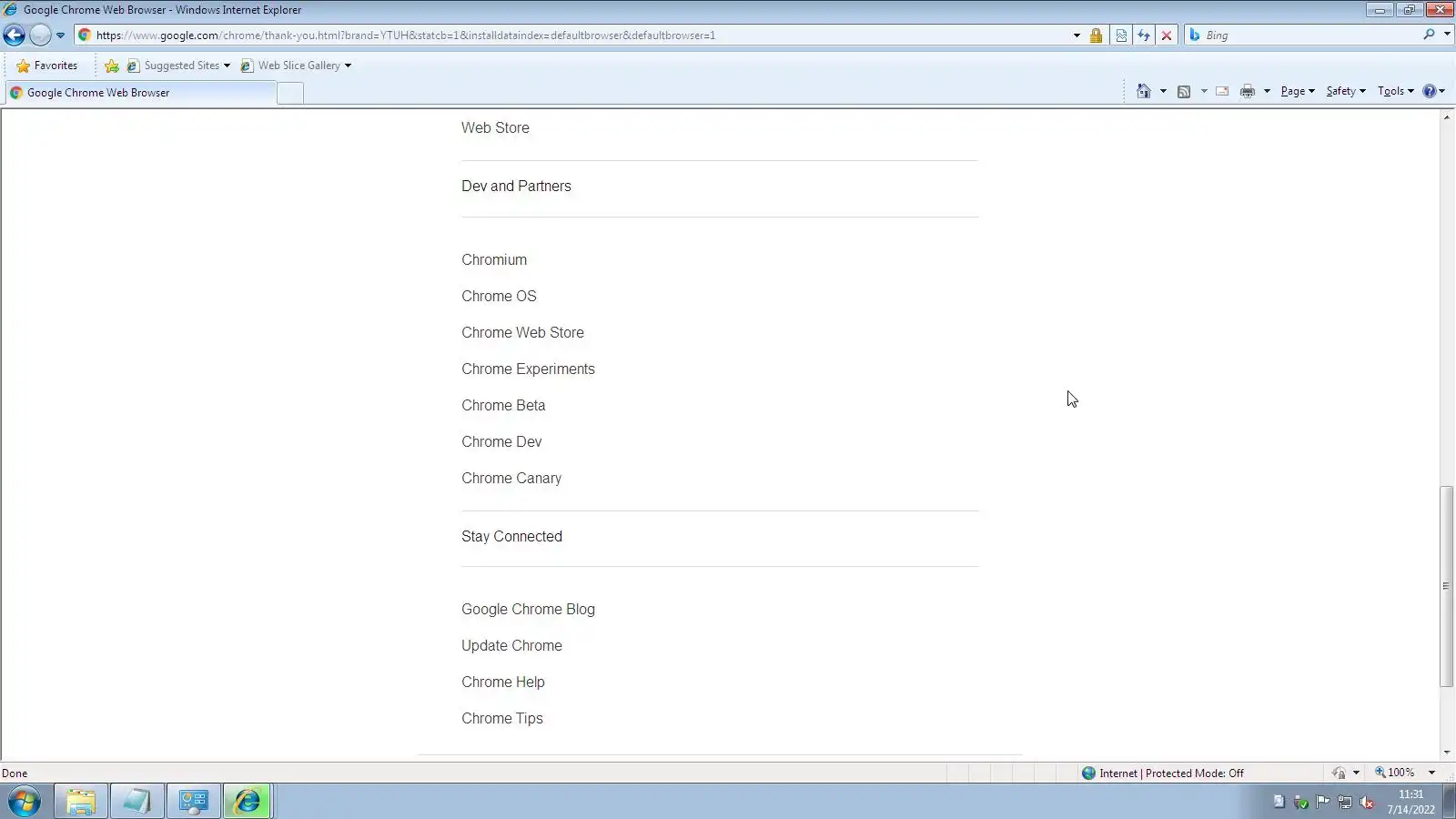Go to the Chrome Beta link
This screenshot has height=819, width=1456.
(503, 406)
